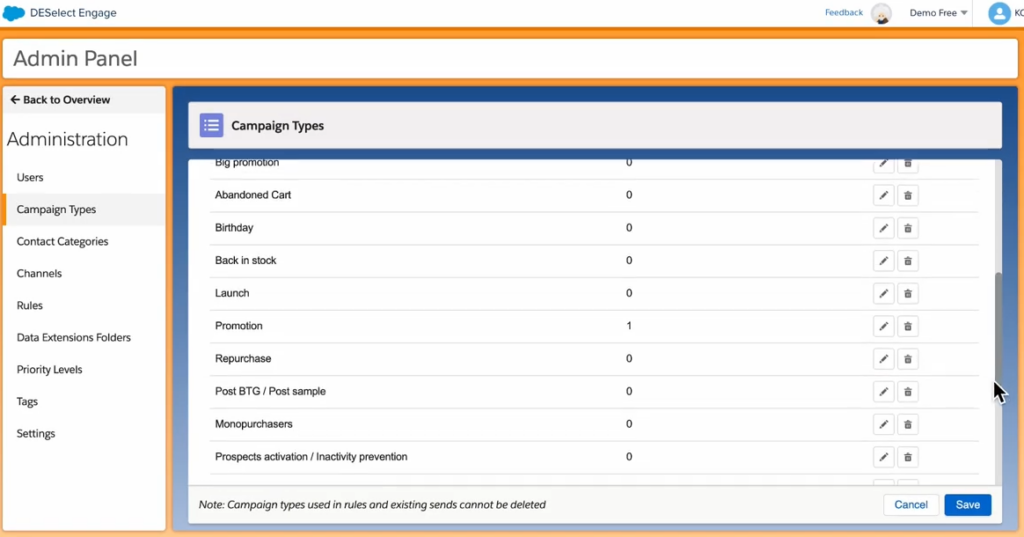
Task: Click the Salesforce cloud logo
Action: coord(14,13)
